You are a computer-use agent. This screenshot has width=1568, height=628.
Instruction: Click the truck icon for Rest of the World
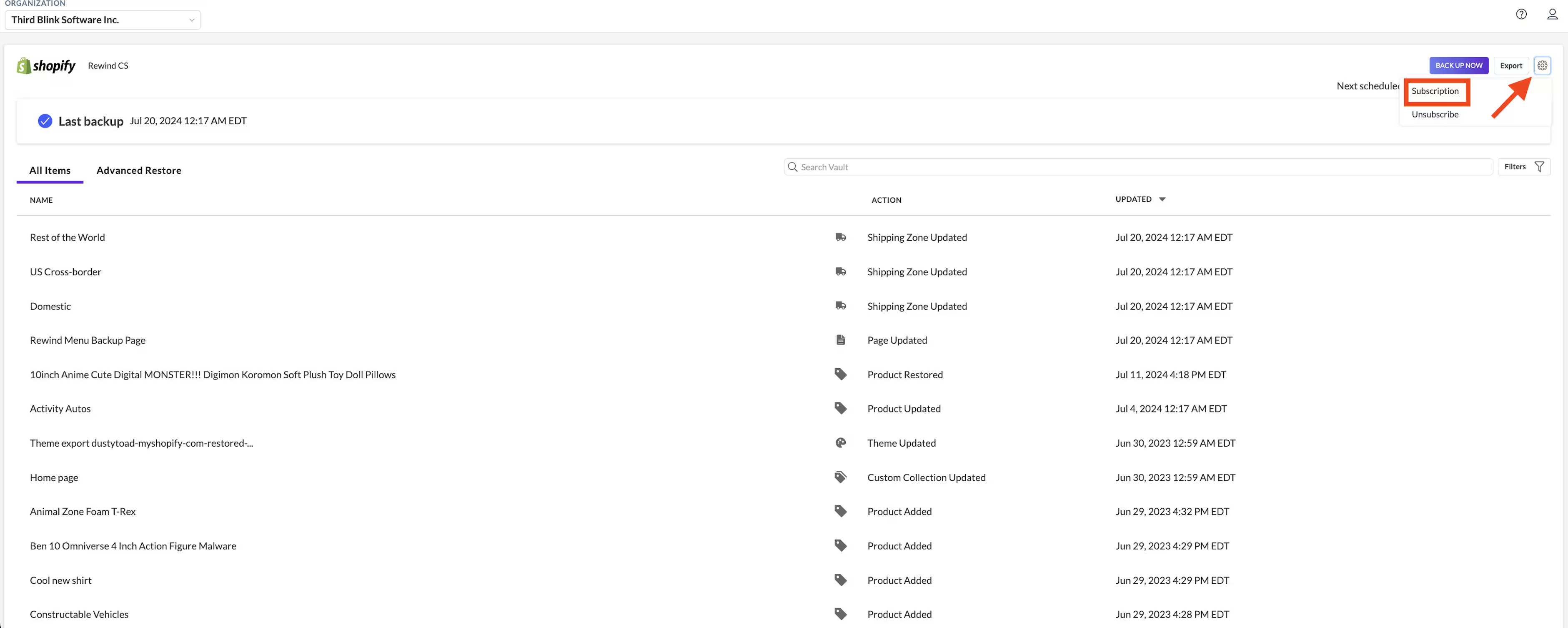841,237
